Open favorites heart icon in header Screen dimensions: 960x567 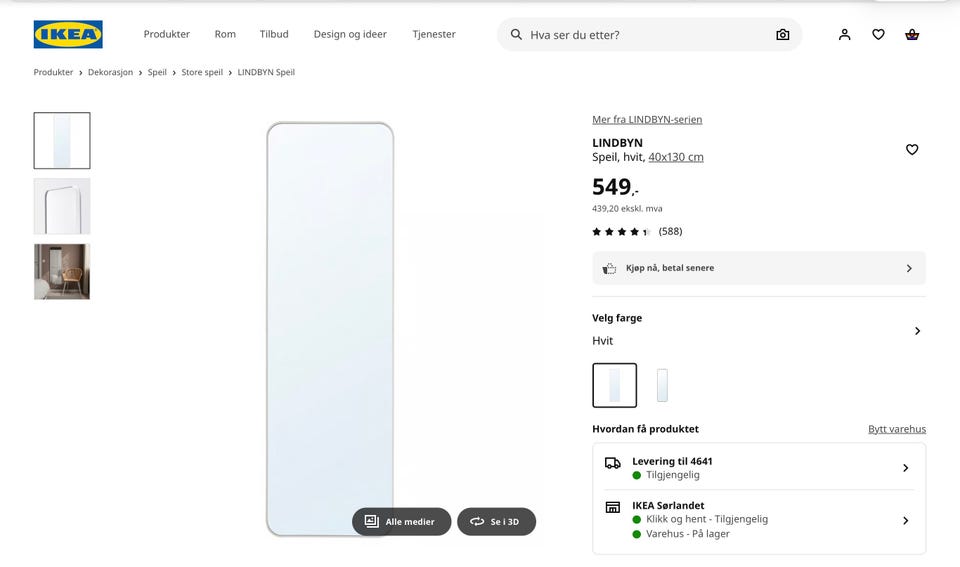click(878, 35)
